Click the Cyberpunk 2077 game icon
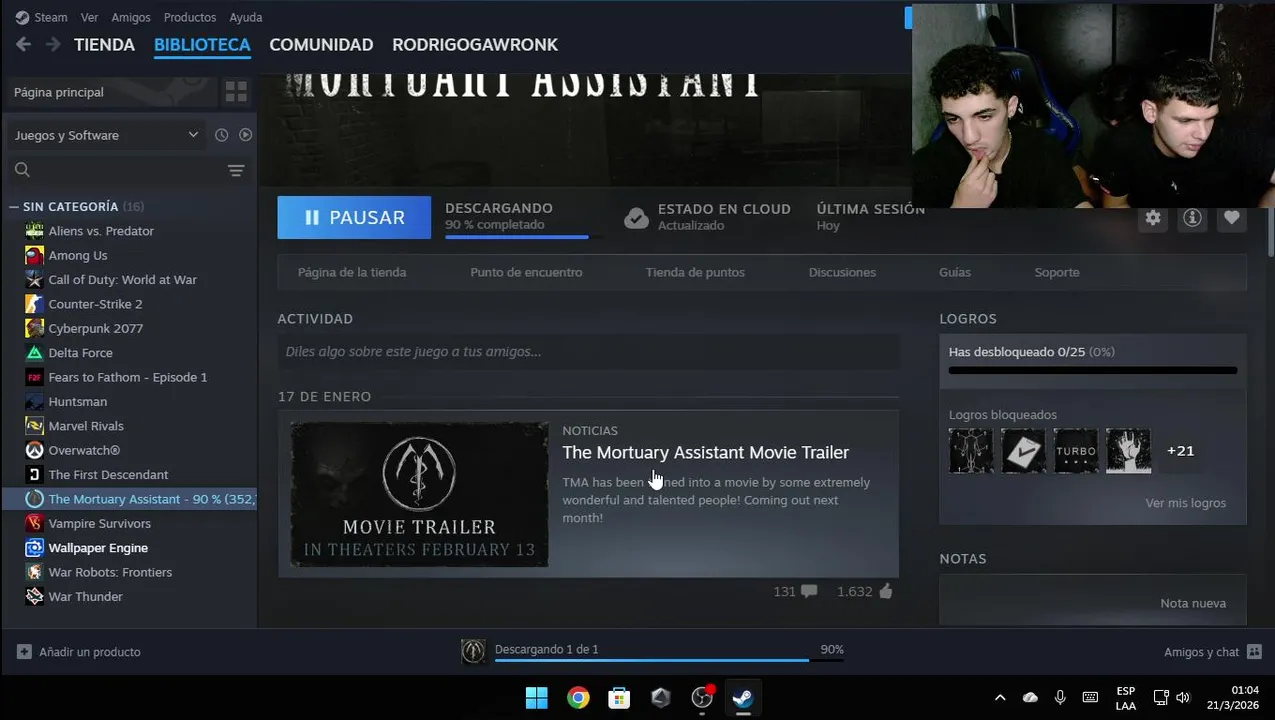 [x=34, y=329]
